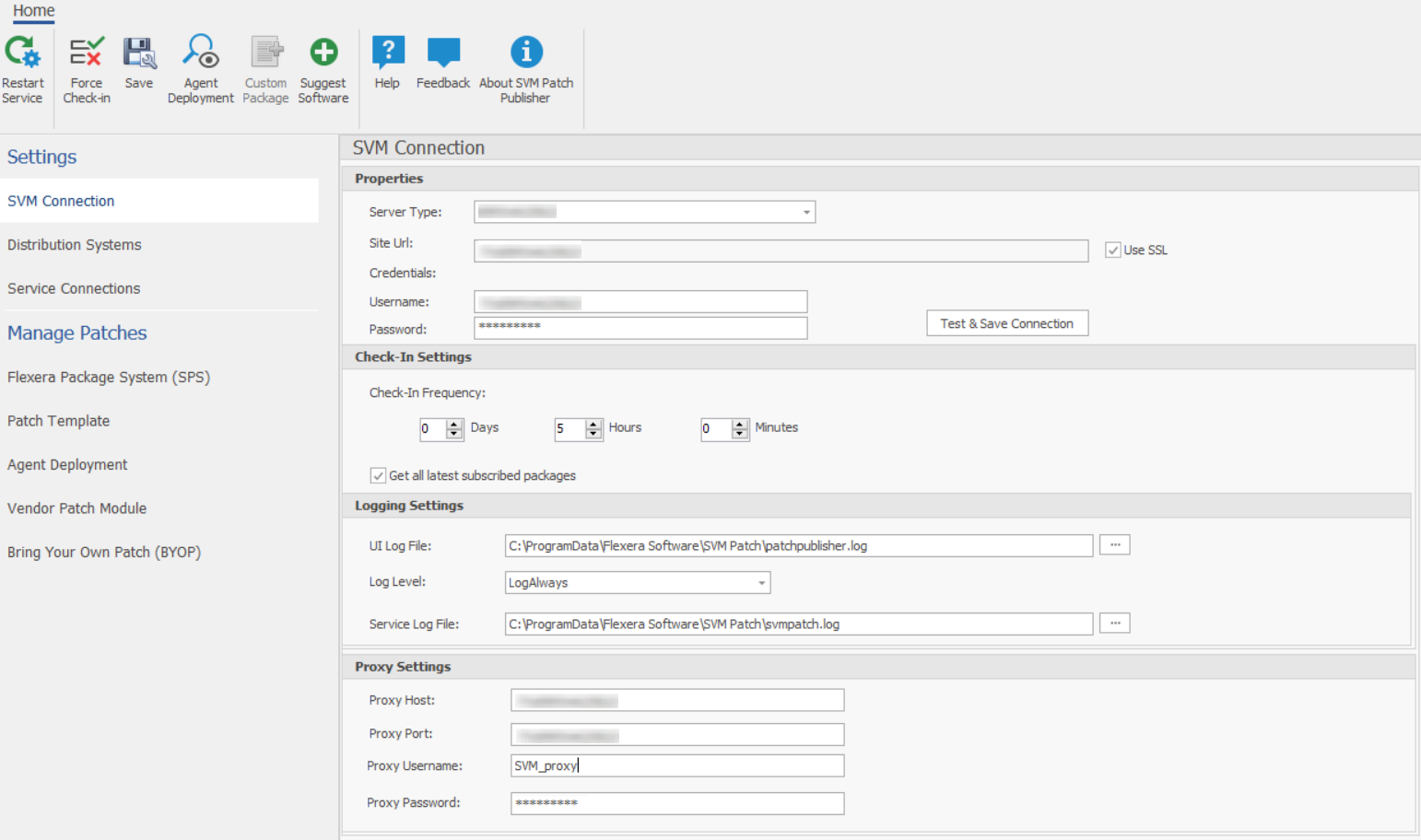1421x840 pixels.
Task: Uncheck Get all latest subscribed packages
Action: click(x=378, y=476)
